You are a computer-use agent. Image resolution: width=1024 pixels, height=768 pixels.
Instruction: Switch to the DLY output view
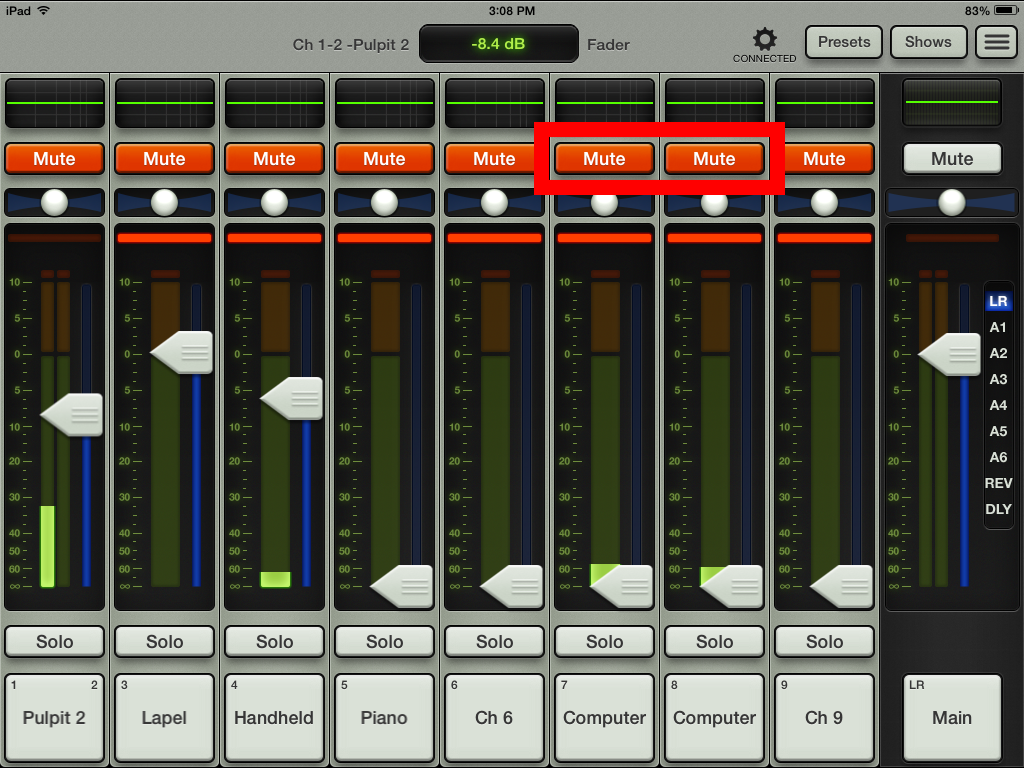pos(998,509)
